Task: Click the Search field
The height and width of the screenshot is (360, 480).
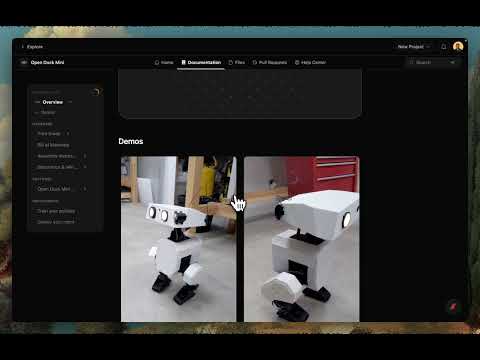Action: [432, 62]
